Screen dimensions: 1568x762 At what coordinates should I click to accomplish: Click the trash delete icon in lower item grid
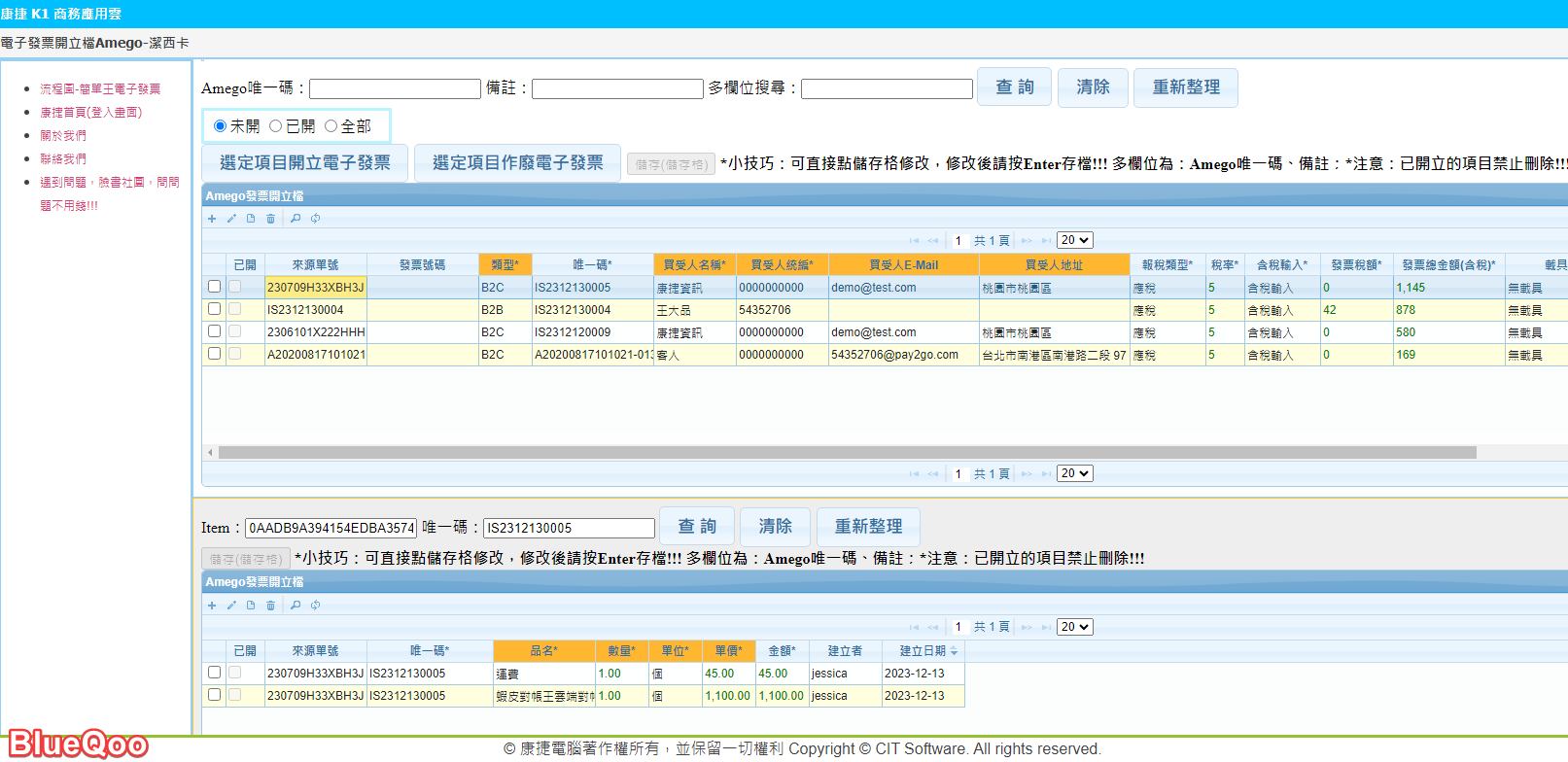(270, 606)
